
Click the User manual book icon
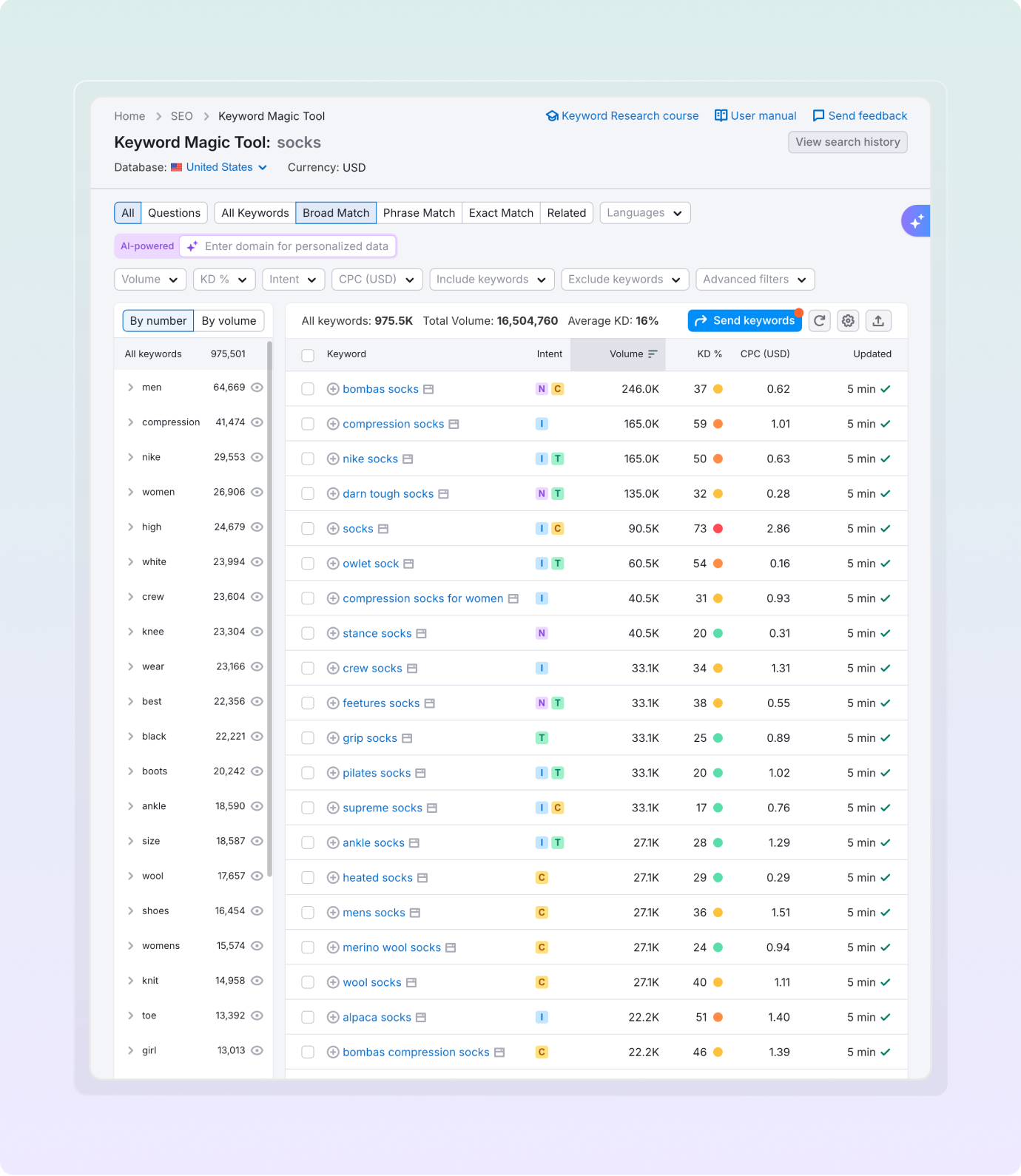tap(721, 115)
